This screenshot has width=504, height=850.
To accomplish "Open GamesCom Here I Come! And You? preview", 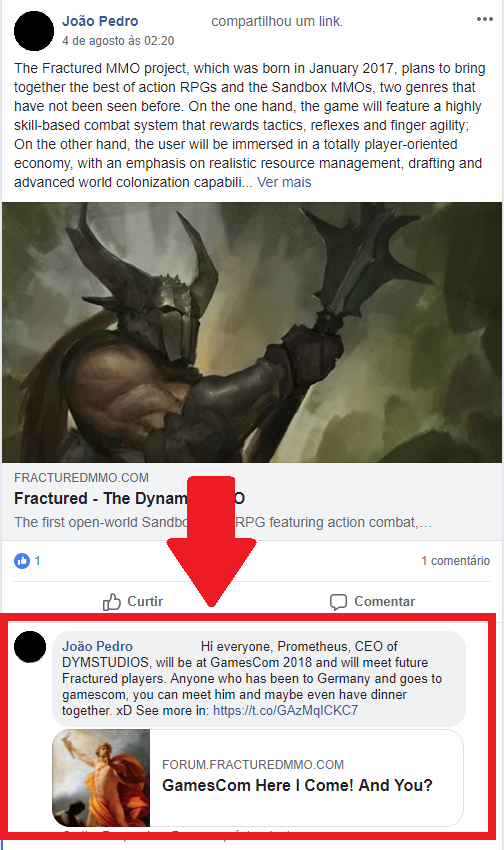I will (297, 785).
